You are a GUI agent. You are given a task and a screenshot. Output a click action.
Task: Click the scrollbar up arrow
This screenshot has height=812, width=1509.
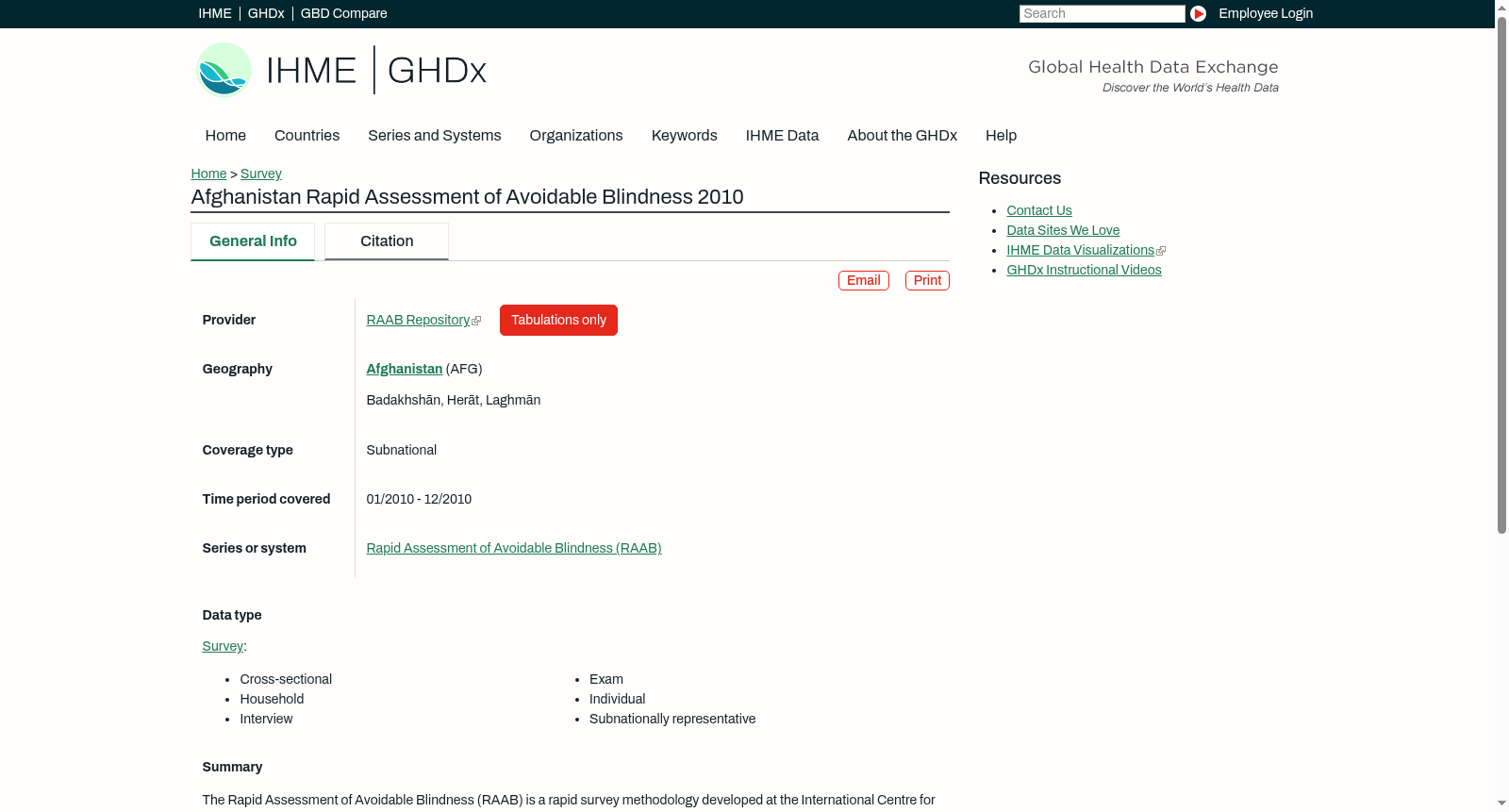1501,7
